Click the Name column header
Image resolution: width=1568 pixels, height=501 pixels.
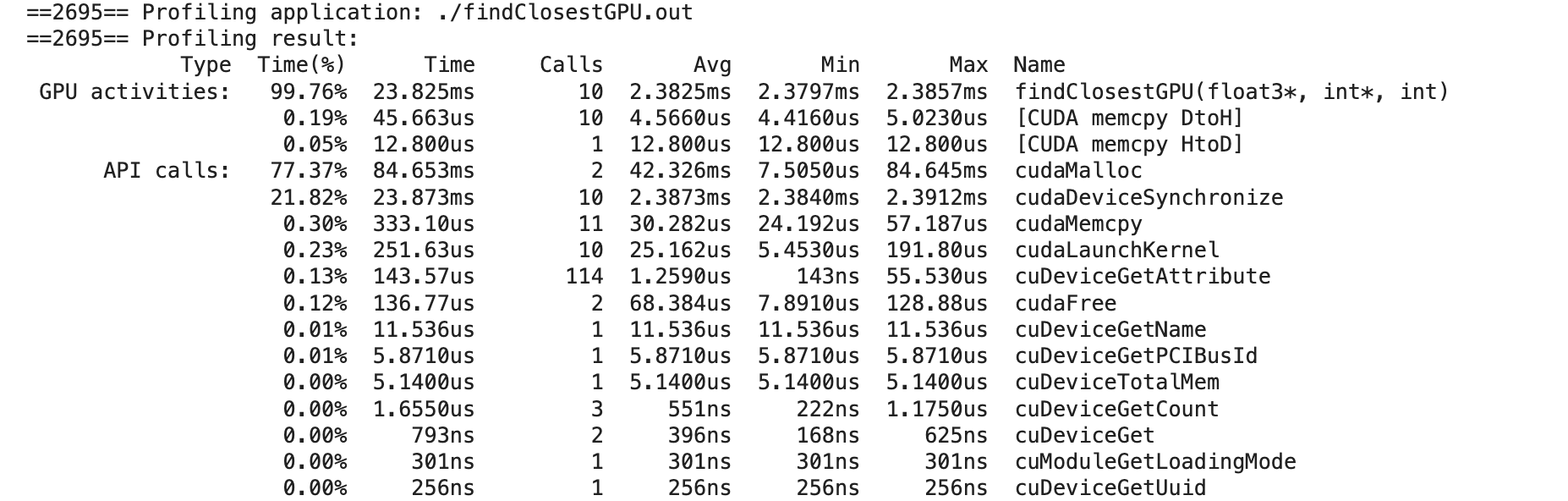click(x=1039, y=65)
